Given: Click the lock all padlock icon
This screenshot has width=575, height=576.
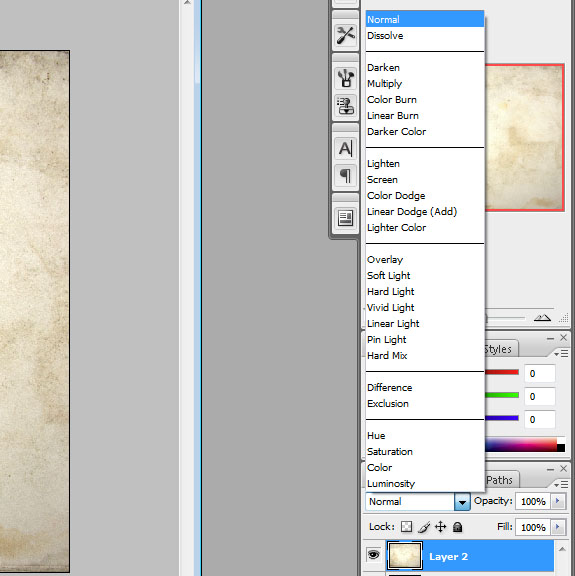Looking at the screenshot, I should coord(457,527).
